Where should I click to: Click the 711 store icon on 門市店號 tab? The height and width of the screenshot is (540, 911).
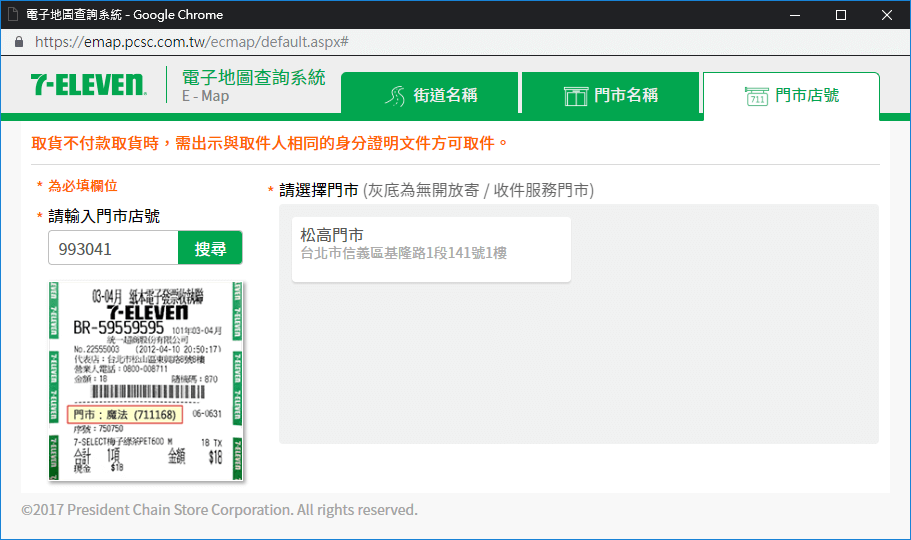(x=756, y=96)
